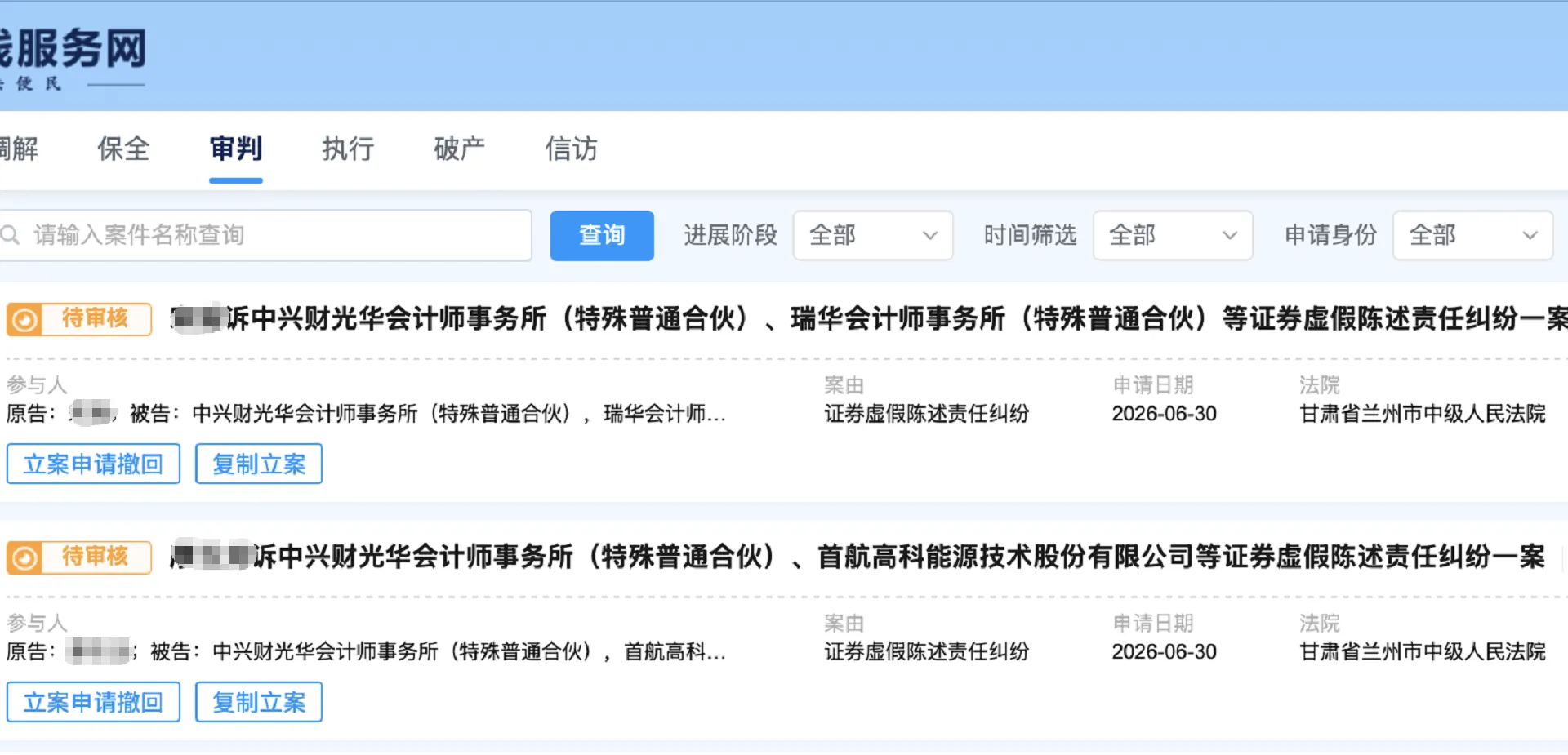The height and width of the screenshot is (755, 1568).
Task: Click the 瑞华 case's court 甘肃省兰州市中级人民法院
Action: 1423,414
